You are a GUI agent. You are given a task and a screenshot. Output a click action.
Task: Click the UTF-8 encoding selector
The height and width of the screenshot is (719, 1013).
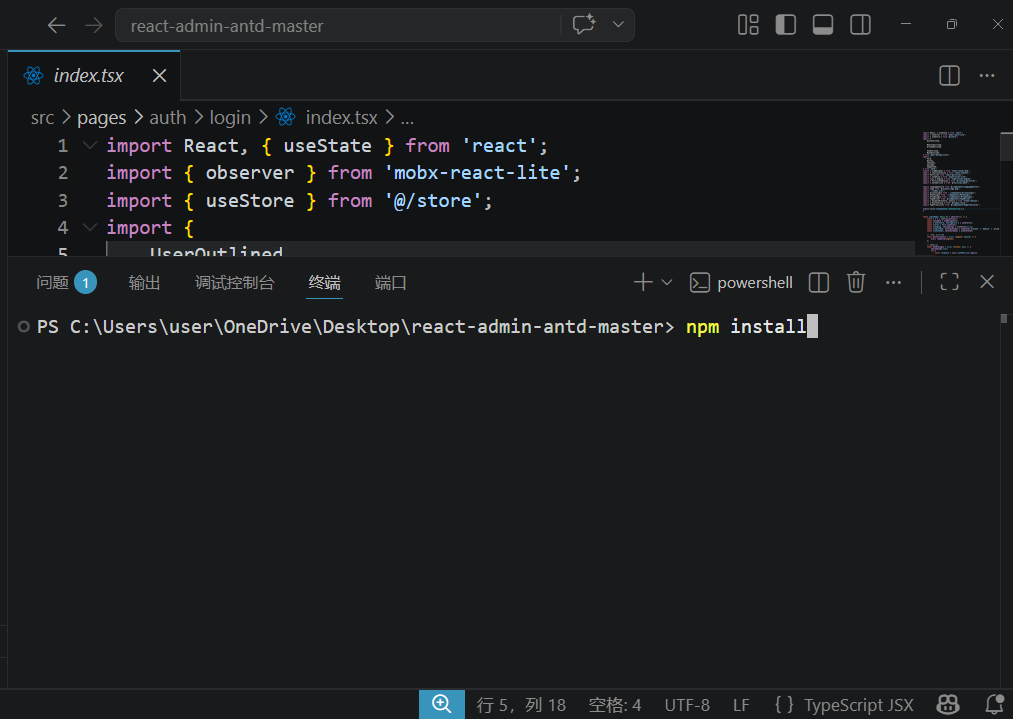tap(687, 704)
